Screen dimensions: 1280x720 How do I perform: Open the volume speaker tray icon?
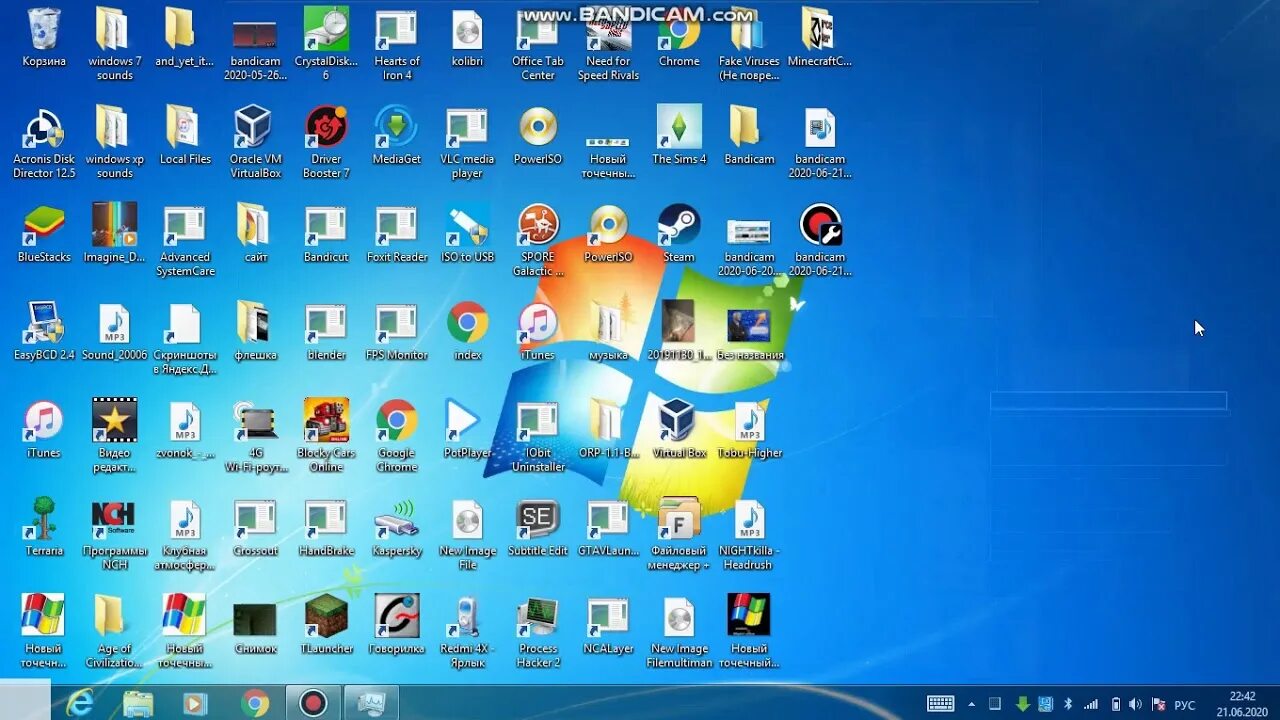click(x=1137, y=704)
